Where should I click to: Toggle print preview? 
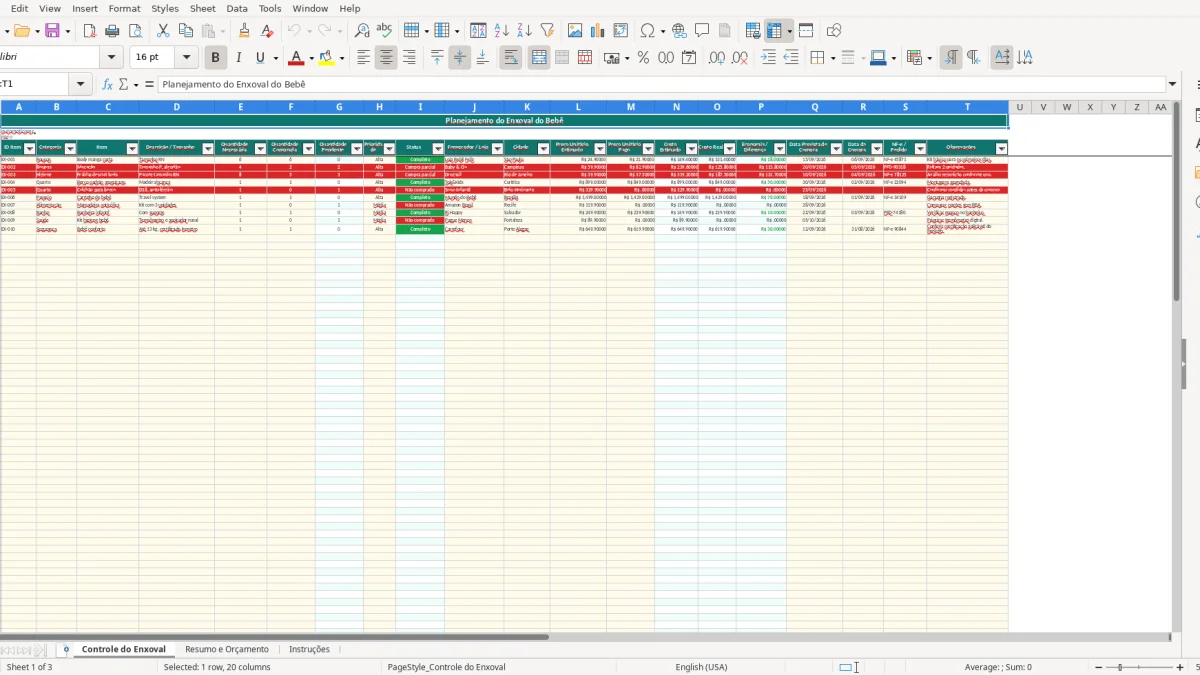coord(135,31)
